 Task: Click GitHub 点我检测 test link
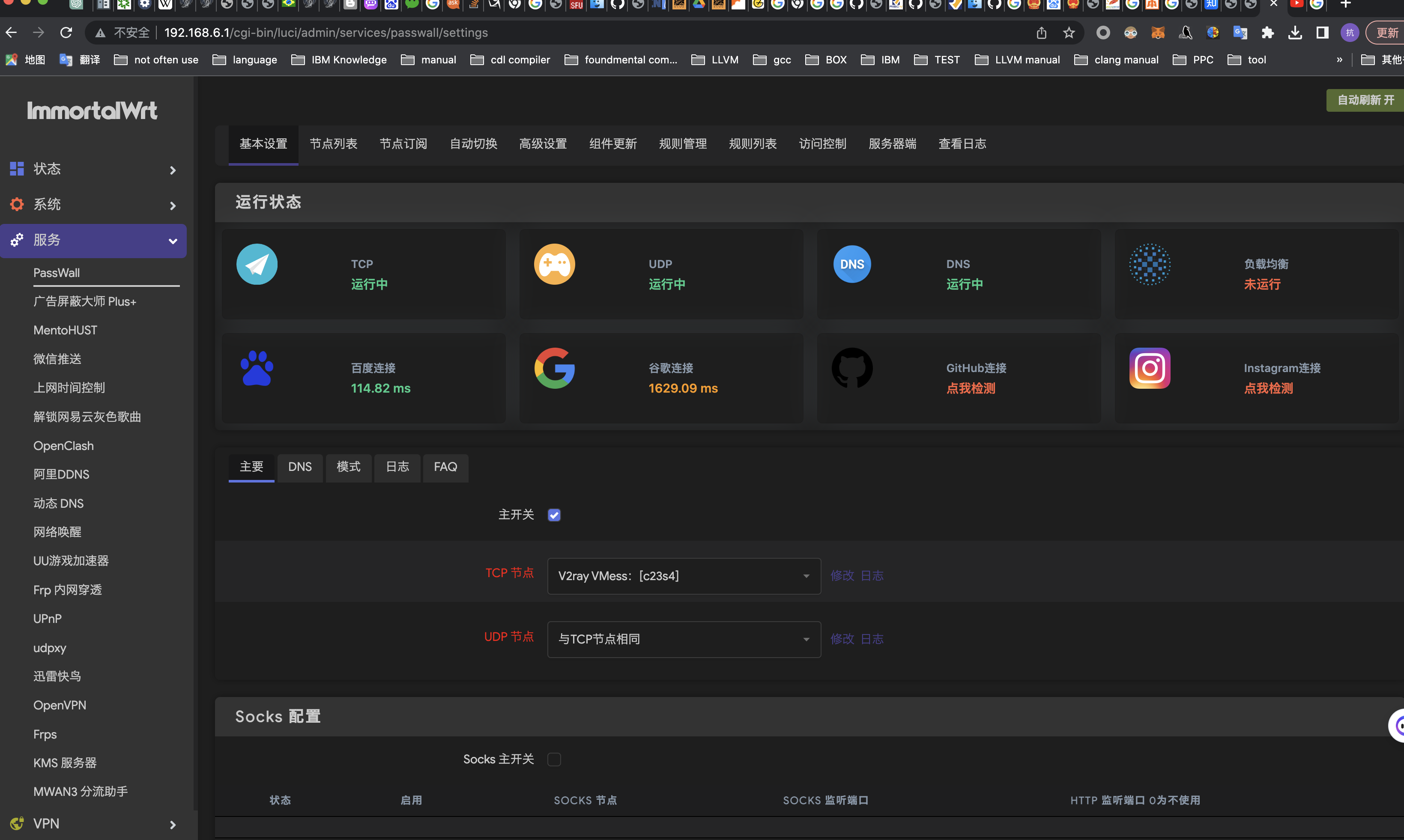pos(971,389)
